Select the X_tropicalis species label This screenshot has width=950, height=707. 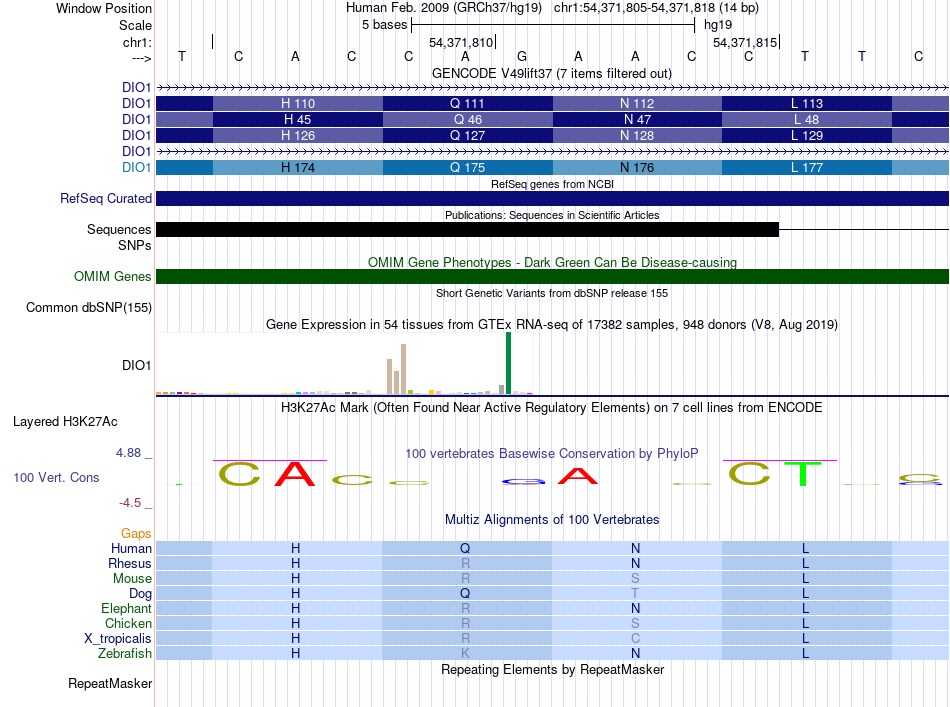pos(118,639)
